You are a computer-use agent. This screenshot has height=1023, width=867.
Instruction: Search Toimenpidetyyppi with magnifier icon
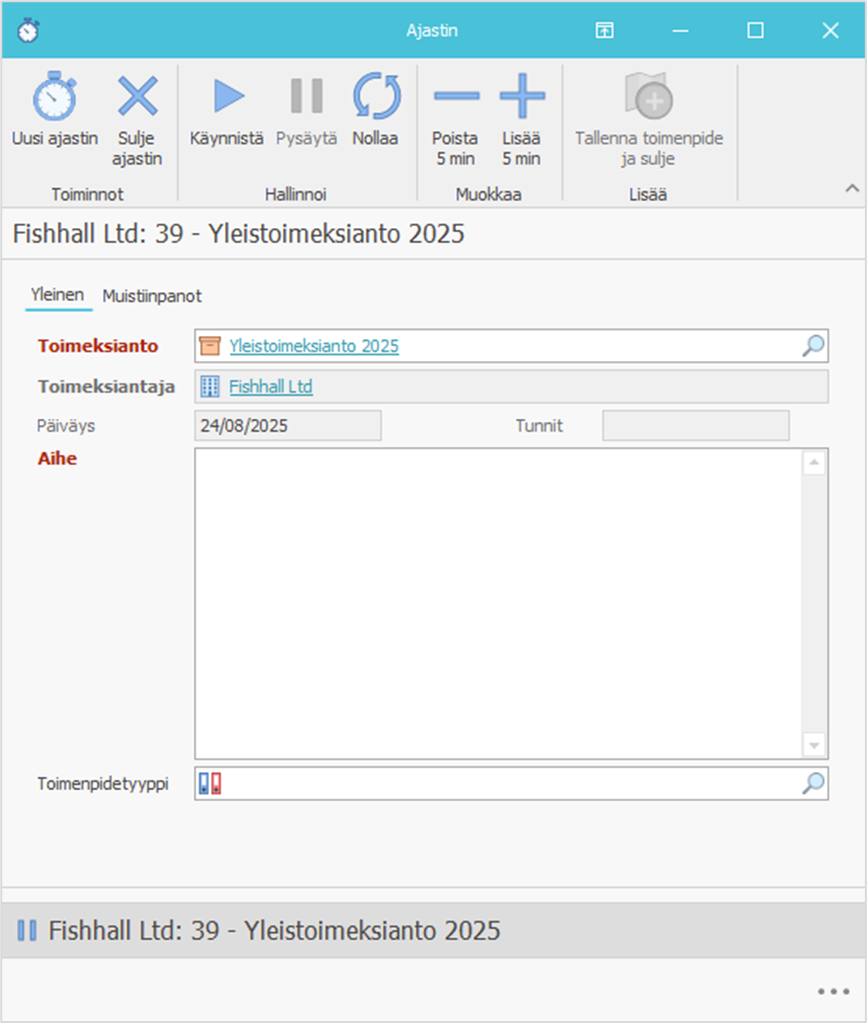coord(814,784)
